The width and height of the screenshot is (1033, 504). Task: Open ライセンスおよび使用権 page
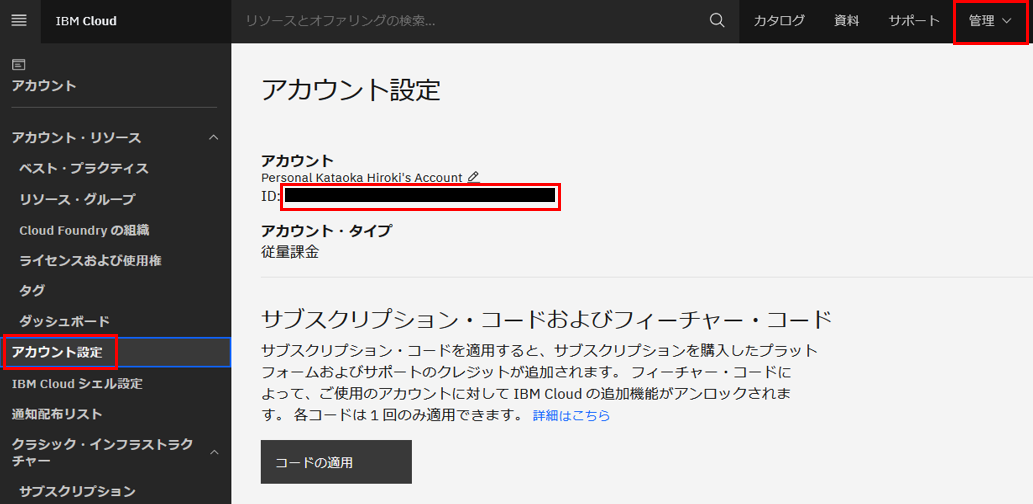(90, 261)
